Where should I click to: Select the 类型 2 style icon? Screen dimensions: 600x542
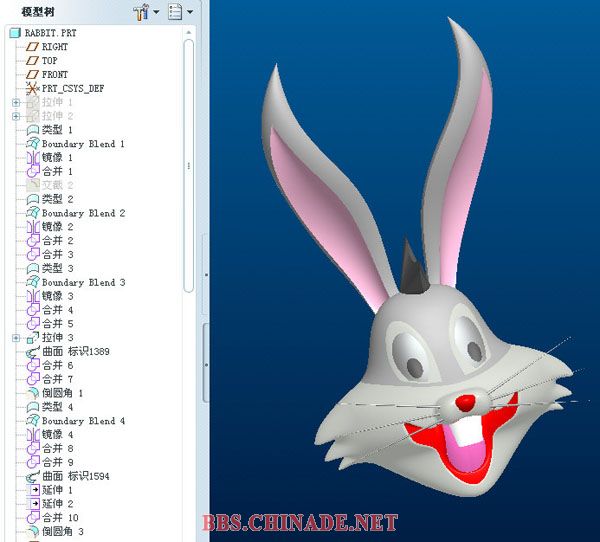(33, 199)
